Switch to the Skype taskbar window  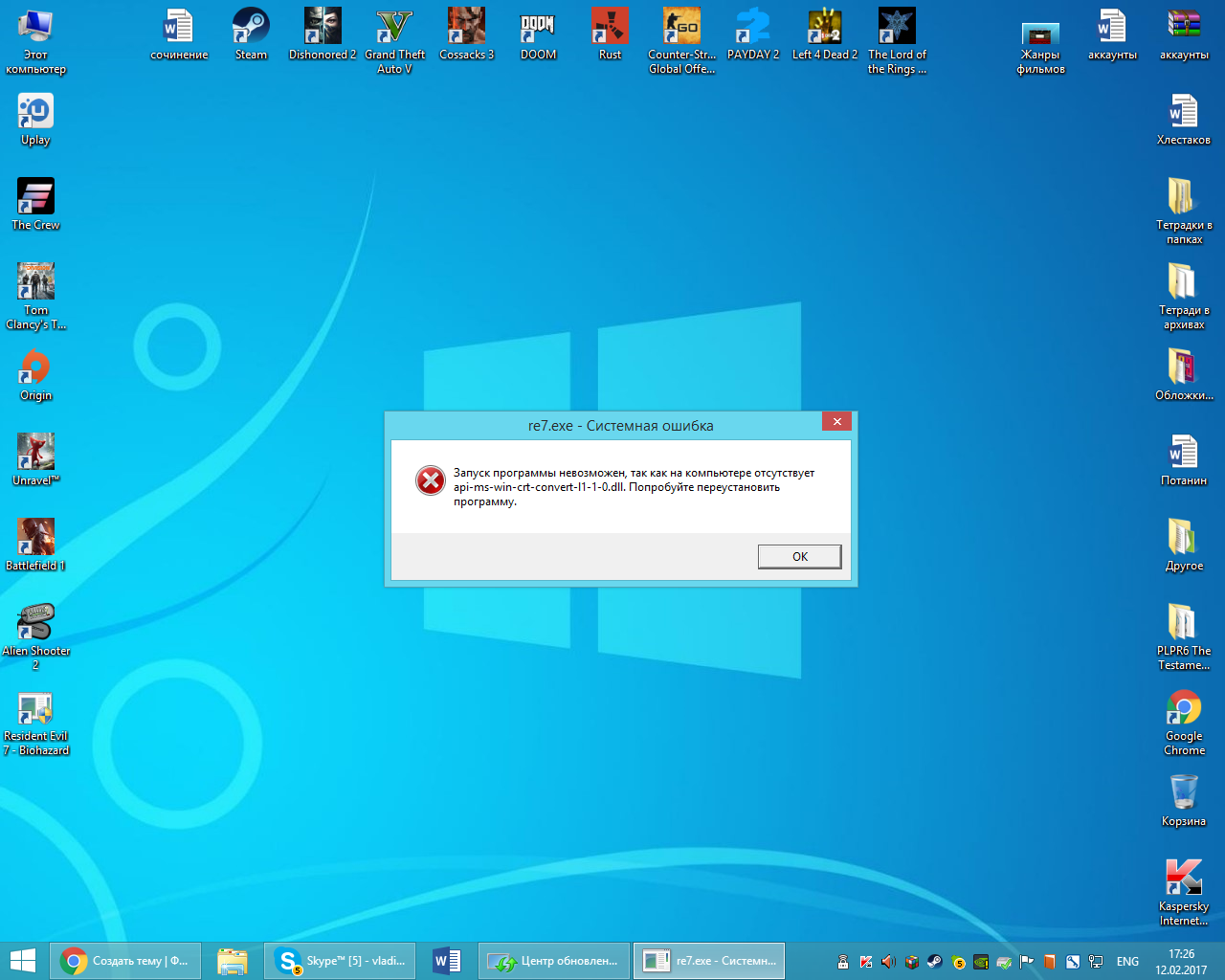pos(340,961)
